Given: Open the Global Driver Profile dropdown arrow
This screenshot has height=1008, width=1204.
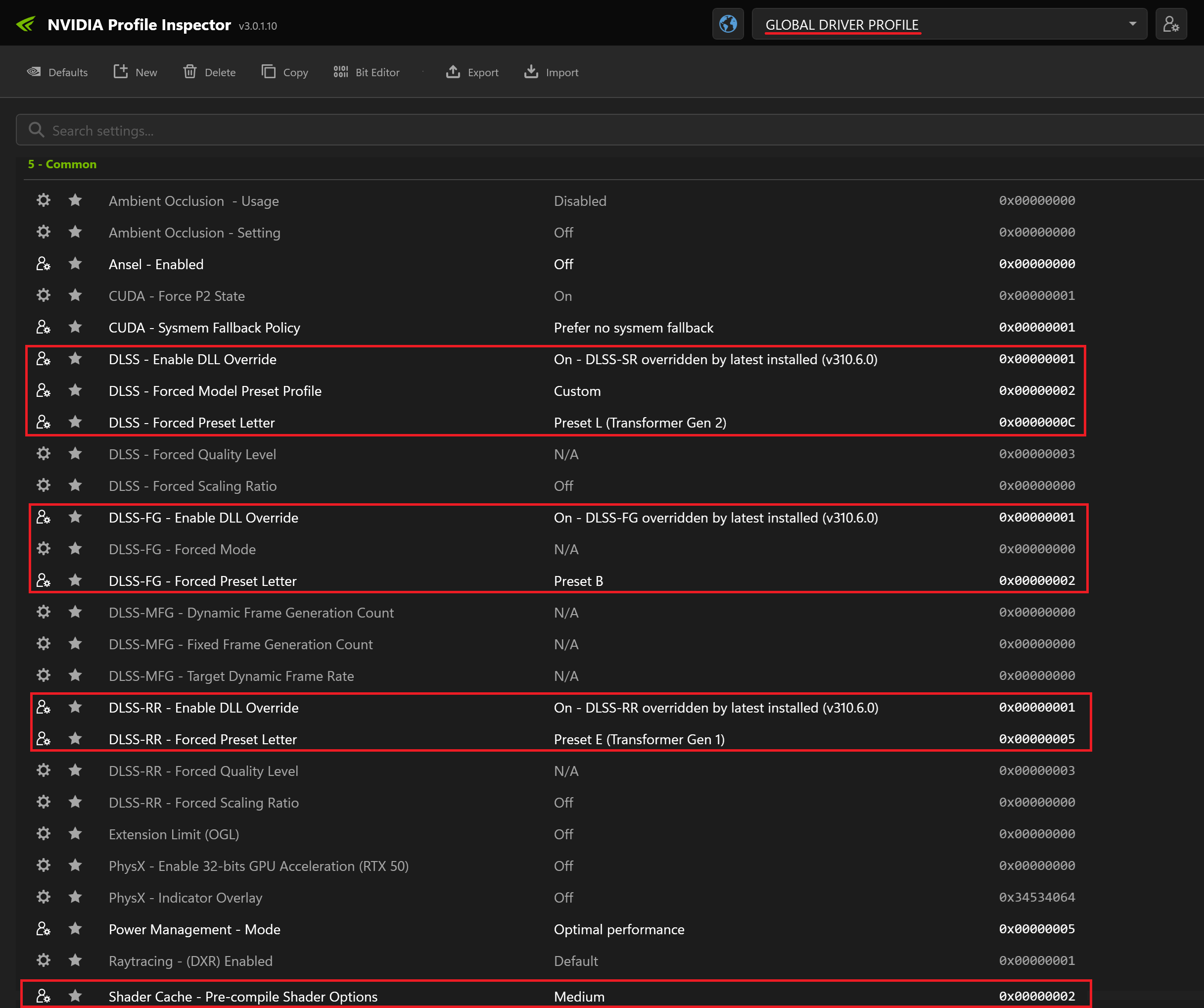Looking at the screenshot, I should pos(1132,24).
